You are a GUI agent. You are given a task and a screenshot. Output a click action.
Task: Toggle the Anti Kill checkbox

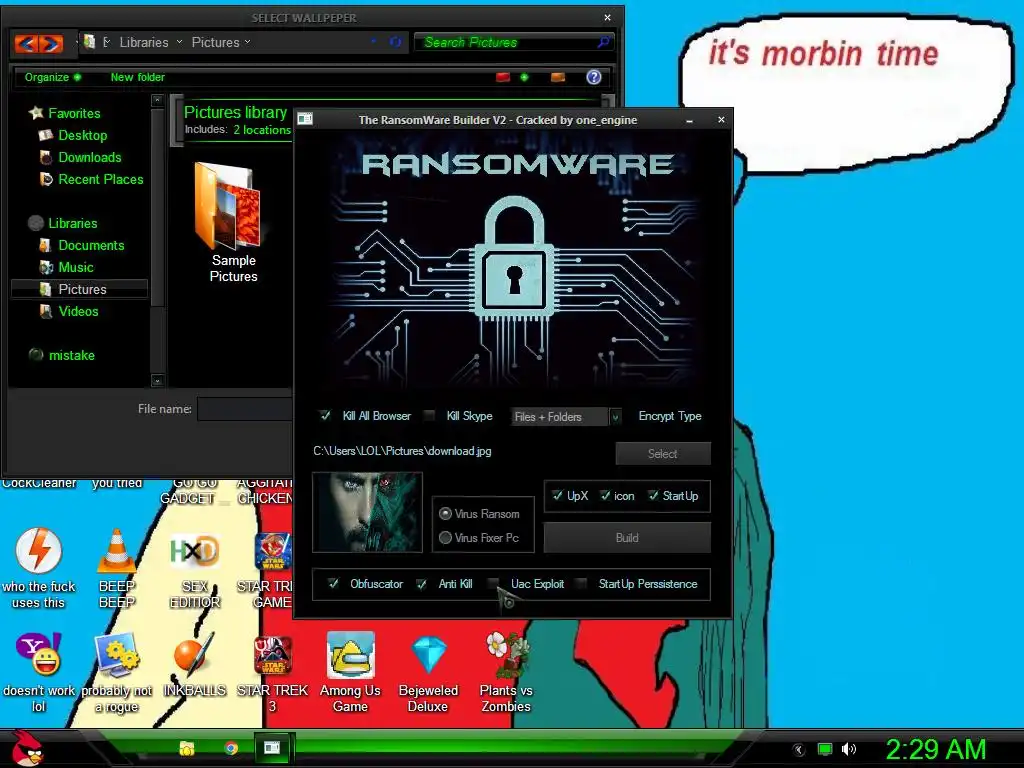[421, 584]
